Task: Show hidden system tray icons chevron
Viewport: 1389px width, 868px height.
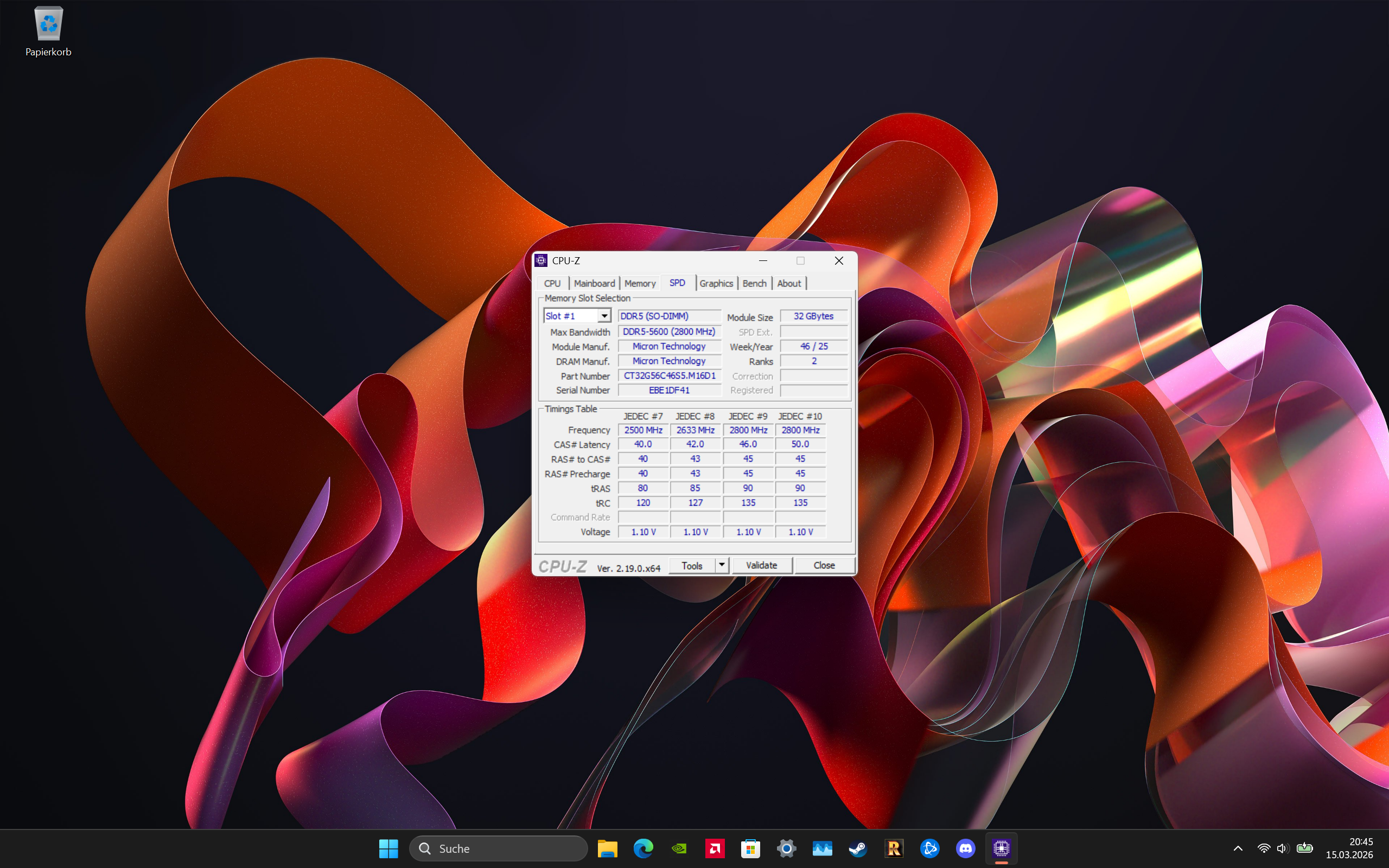Action: tap(1238, 848)
